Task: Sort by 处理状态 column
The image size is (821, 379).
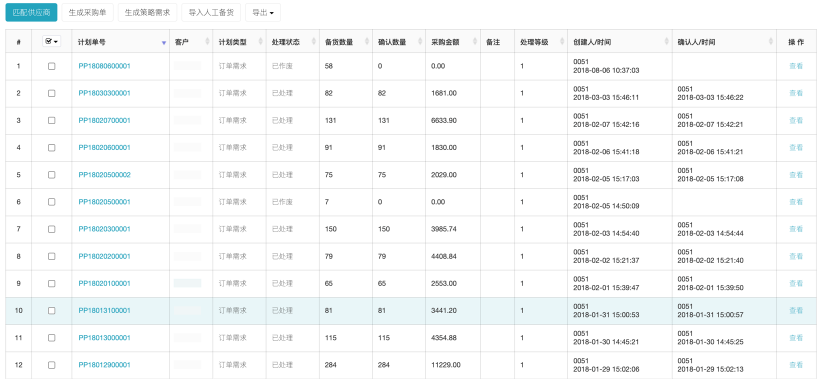Action: point(292,42)
